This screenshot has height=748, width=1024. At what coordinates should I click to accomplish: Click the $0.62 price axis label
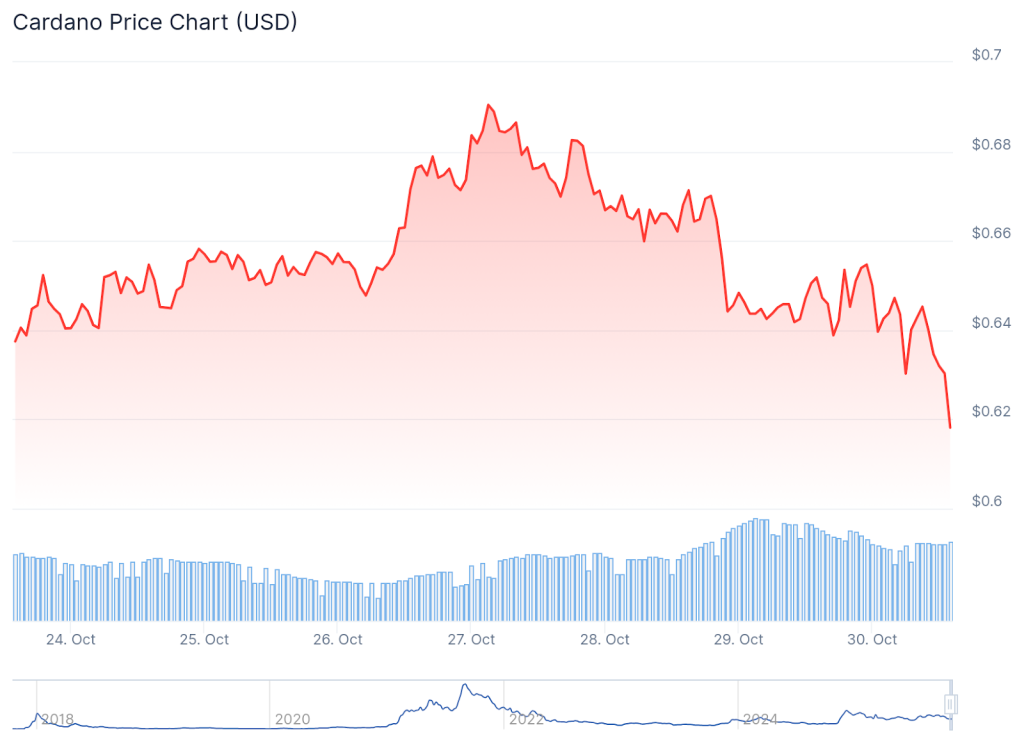tap(991, 411)
